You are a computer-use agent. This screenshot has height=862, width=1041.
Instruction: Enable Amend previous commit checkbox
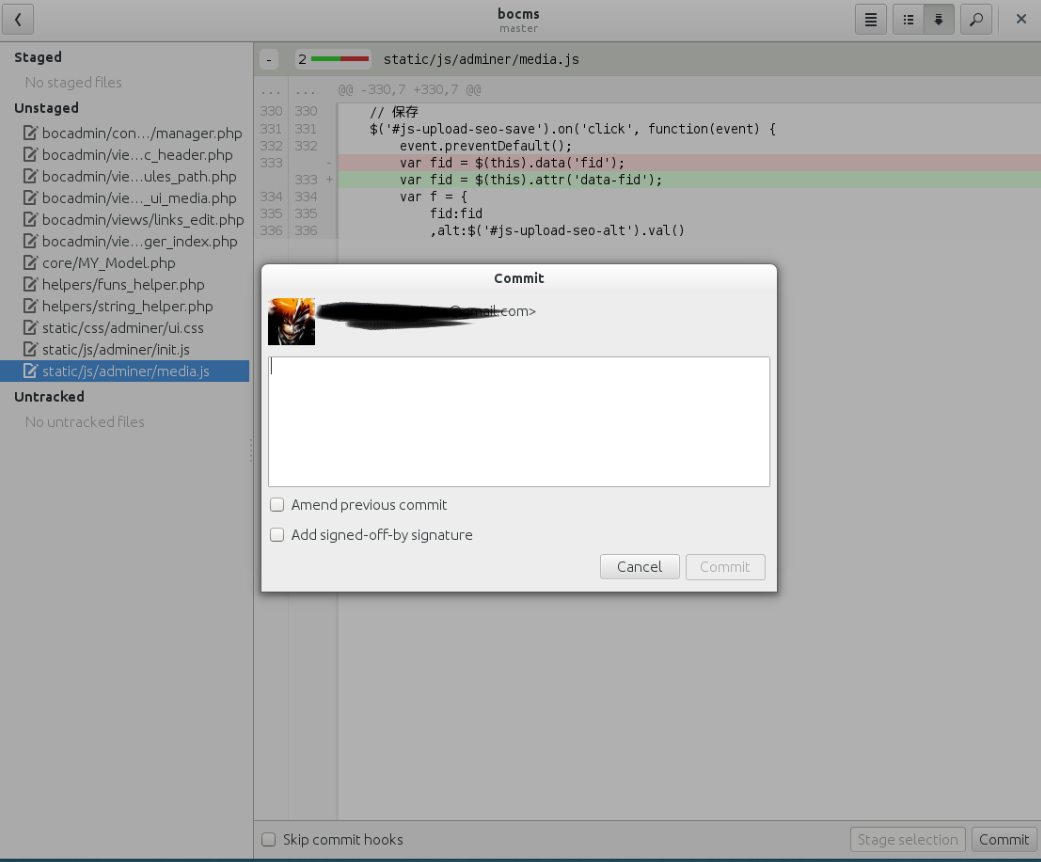(x=277, y=505)
